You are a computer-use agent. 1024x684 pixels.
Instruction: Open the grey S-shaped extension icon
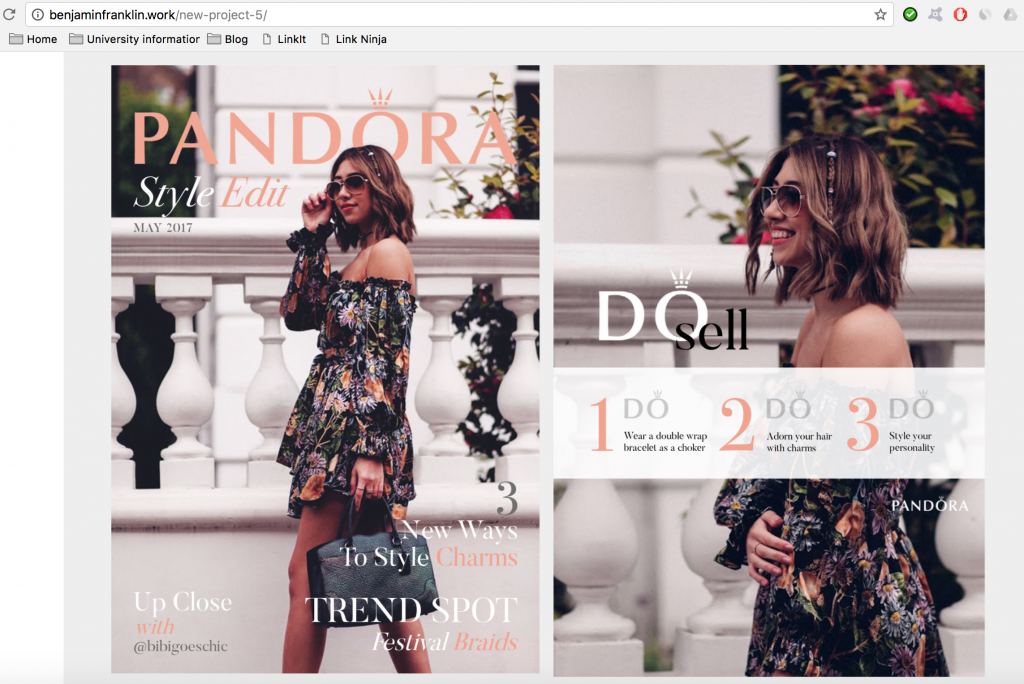985,14
